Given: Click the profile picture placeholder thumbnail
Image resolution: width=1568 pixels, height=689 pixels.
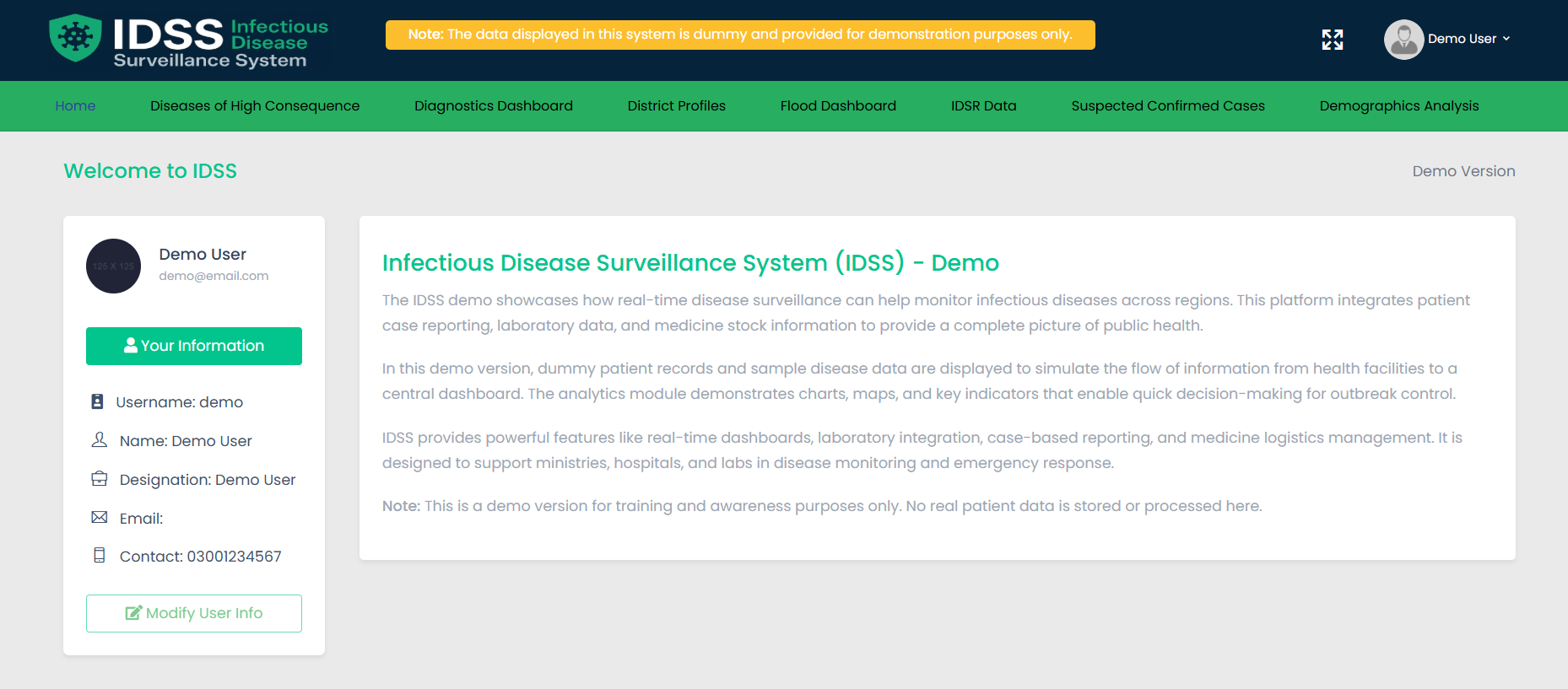Looking at the screenshot, I should pos(114,266).
